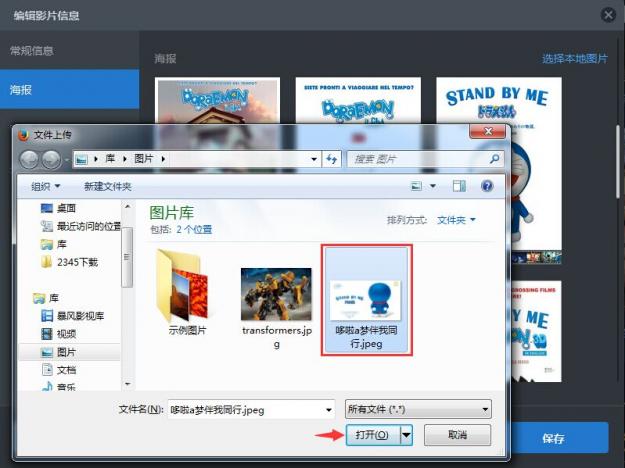Toggle the preview pane icon
Viewport: 625px width, 468px height.
459,186
